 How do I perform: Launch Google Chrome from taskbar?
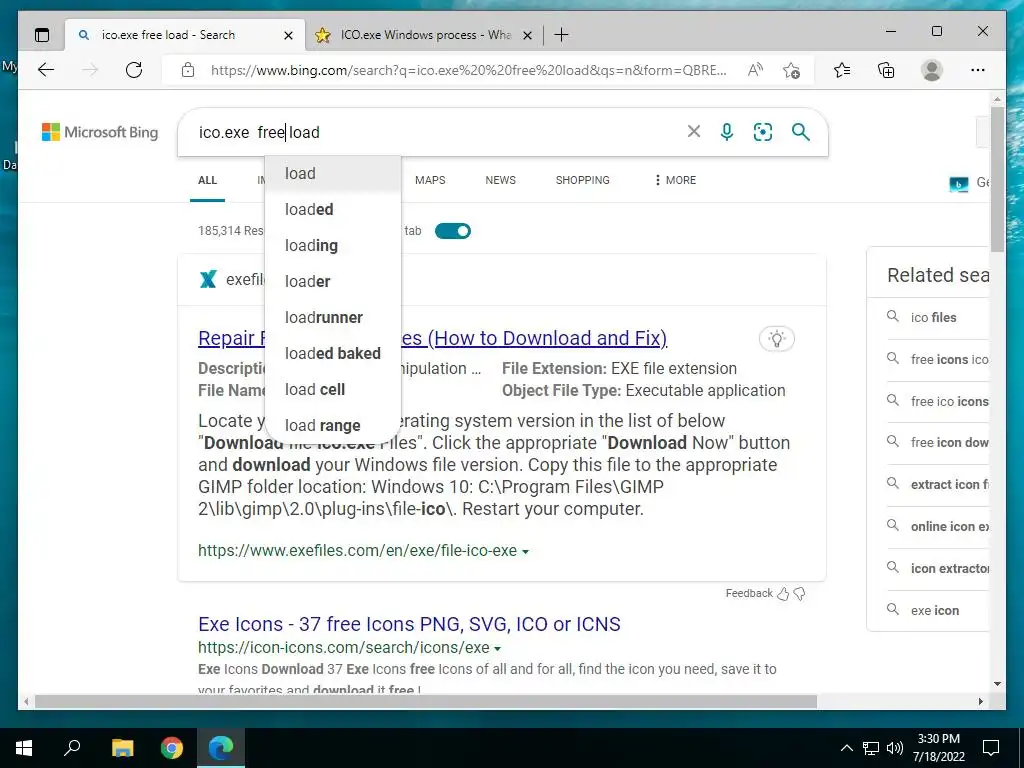point(172,748)
